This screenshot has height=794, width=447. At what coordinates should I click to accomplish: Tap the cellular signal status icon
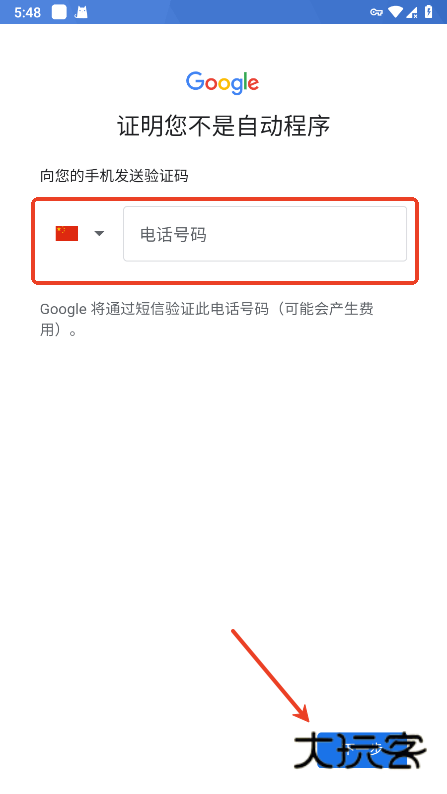tap(412, 12)
